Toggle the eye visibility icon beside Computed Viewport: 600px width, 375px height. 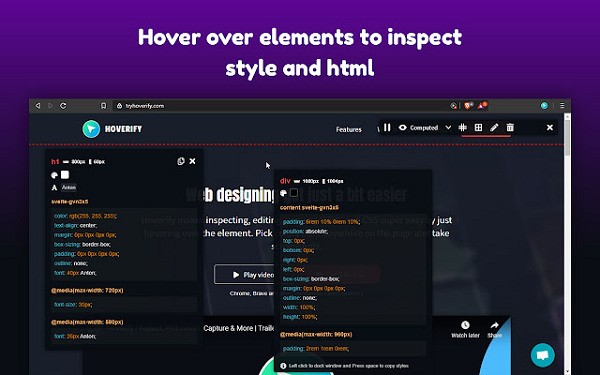click(403, 127)
